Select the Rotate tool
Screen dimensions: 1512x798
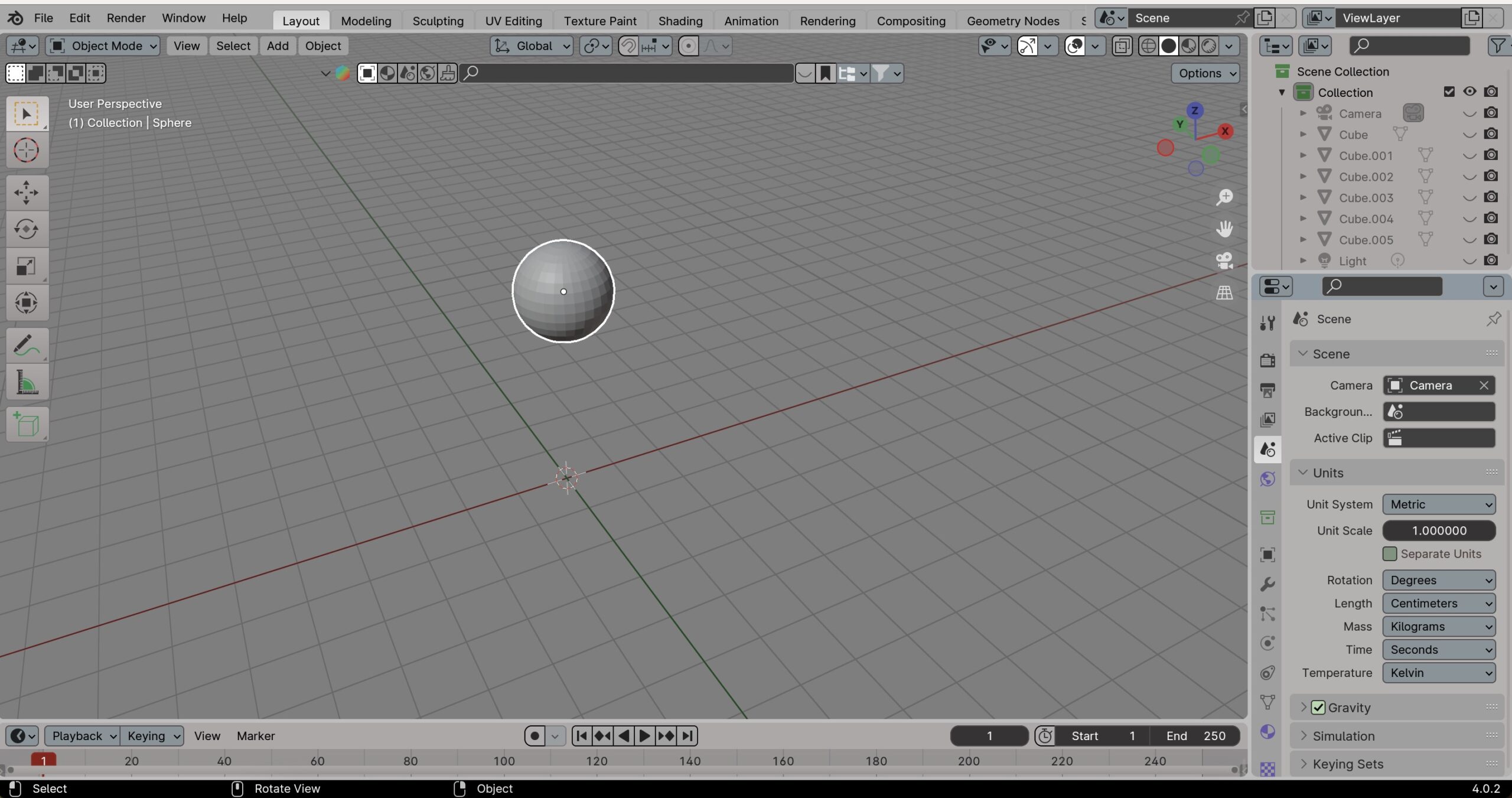(x=26, y=229)
